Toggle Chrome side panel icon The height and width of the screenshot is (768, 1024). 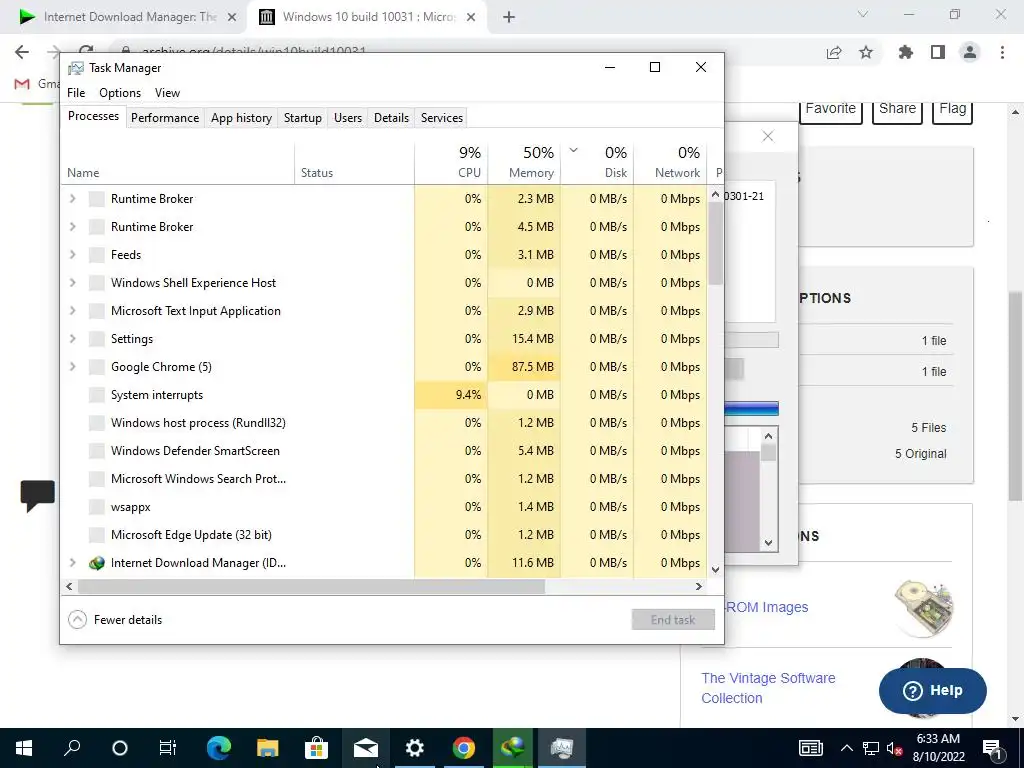pos(938,52)
